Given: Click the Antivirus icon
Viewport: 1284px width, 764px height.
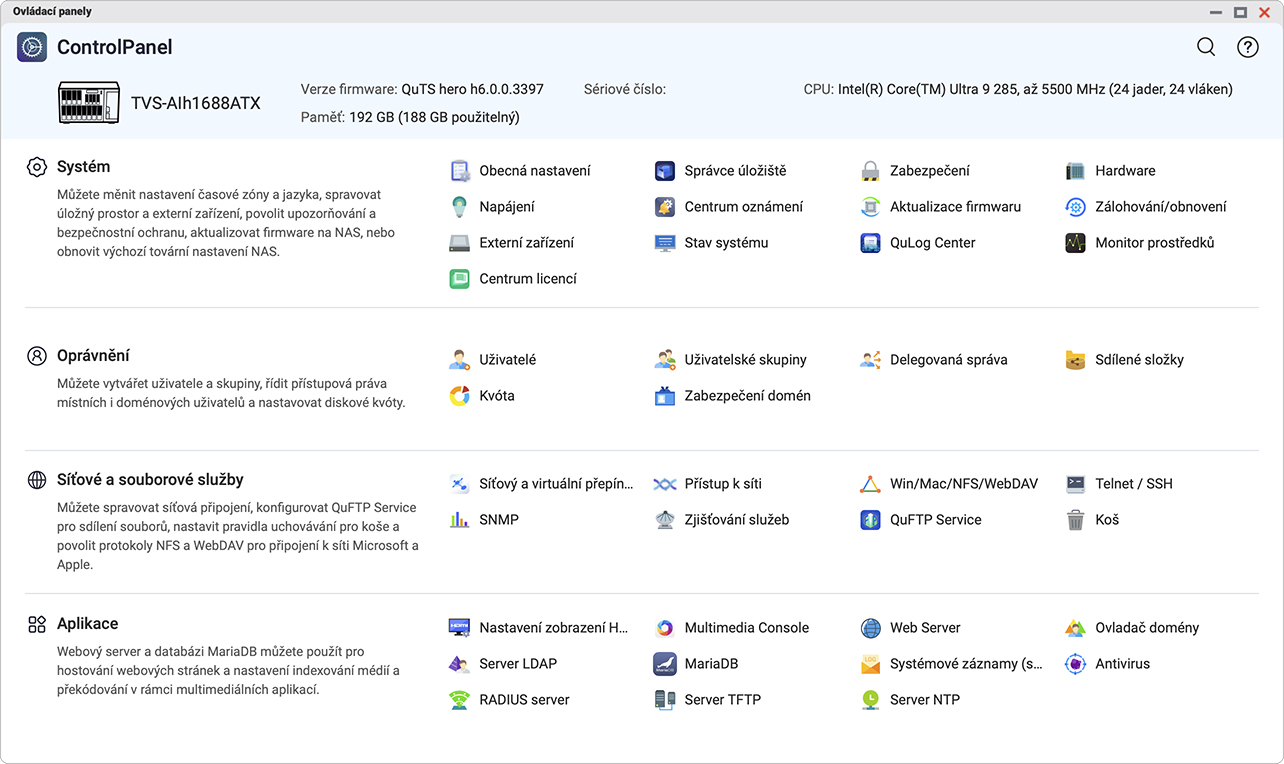Looking at the screenshot, I should [1075, 664].
